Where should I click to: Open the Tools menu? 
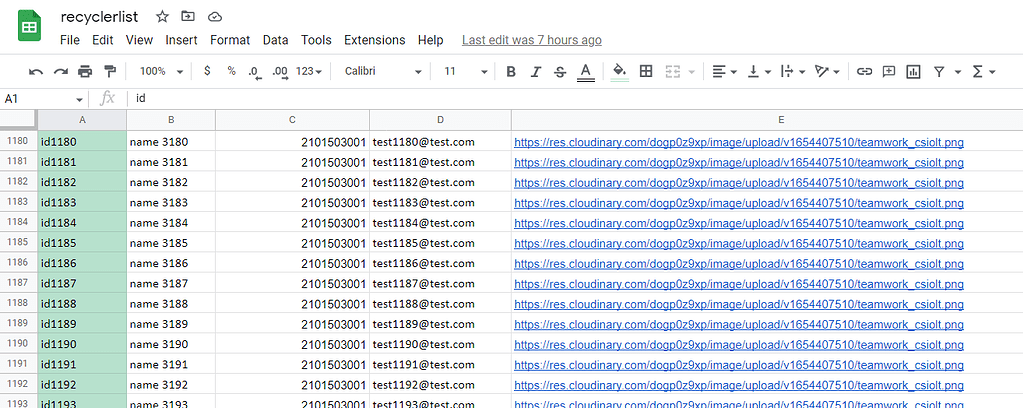pyautogui.click(x=316, y=40)
